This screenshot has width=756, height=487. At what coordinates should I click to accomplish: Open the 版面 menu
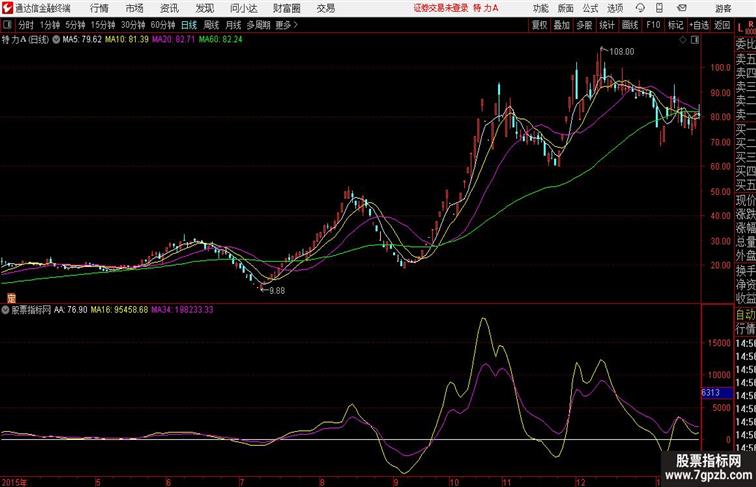(566, 8)
